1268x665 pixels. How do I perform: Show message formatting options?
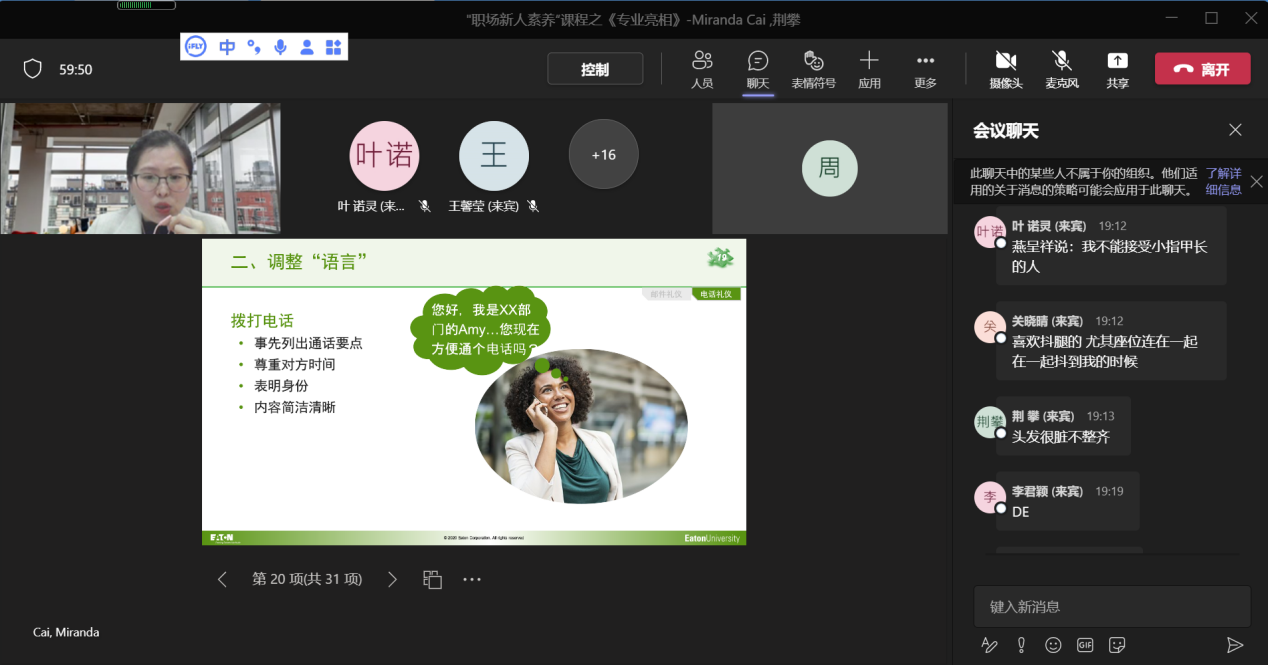[989, 645]
